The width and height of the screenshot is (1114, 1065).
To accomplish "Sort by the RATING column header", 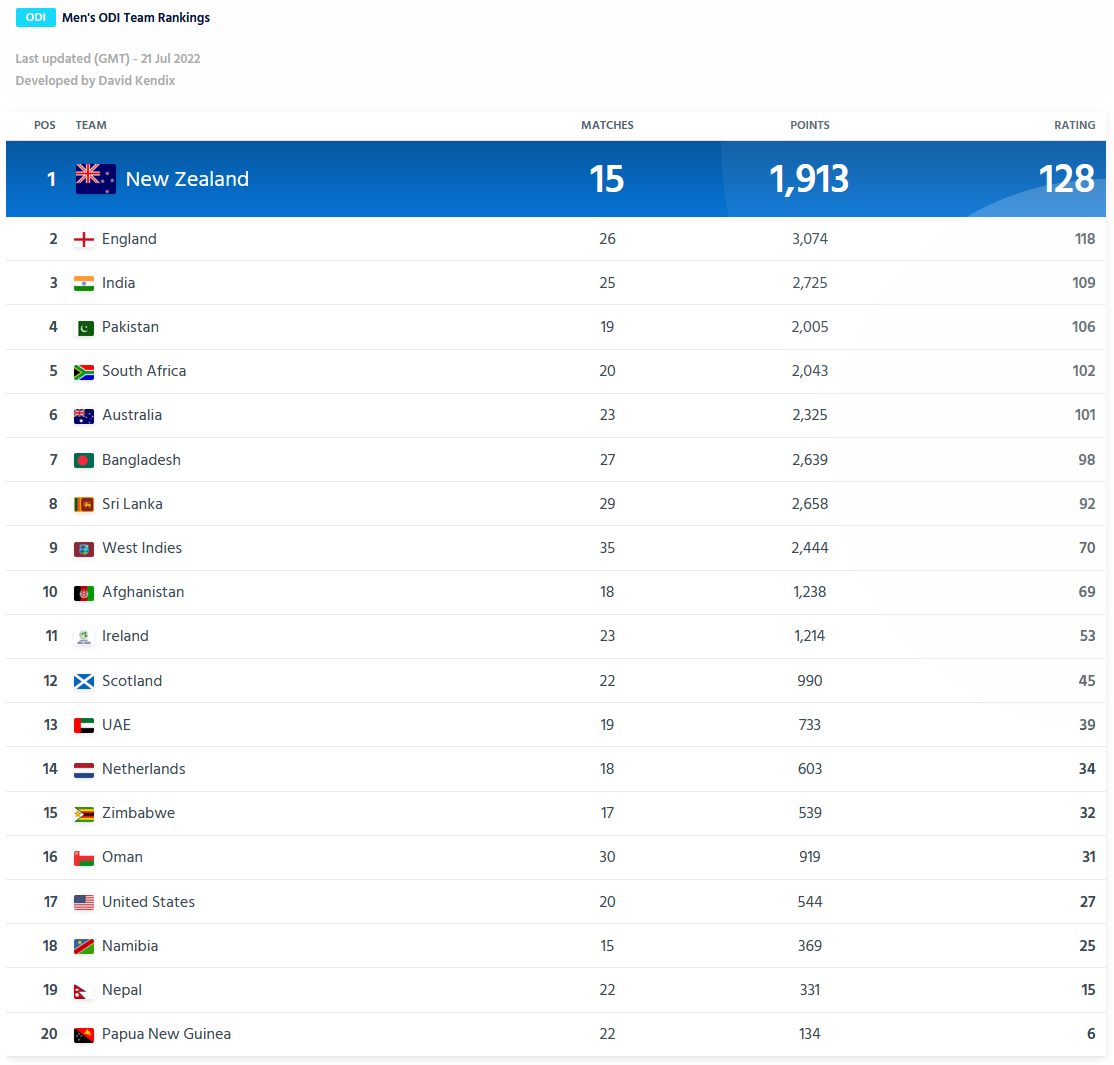I will point(1075,125).
